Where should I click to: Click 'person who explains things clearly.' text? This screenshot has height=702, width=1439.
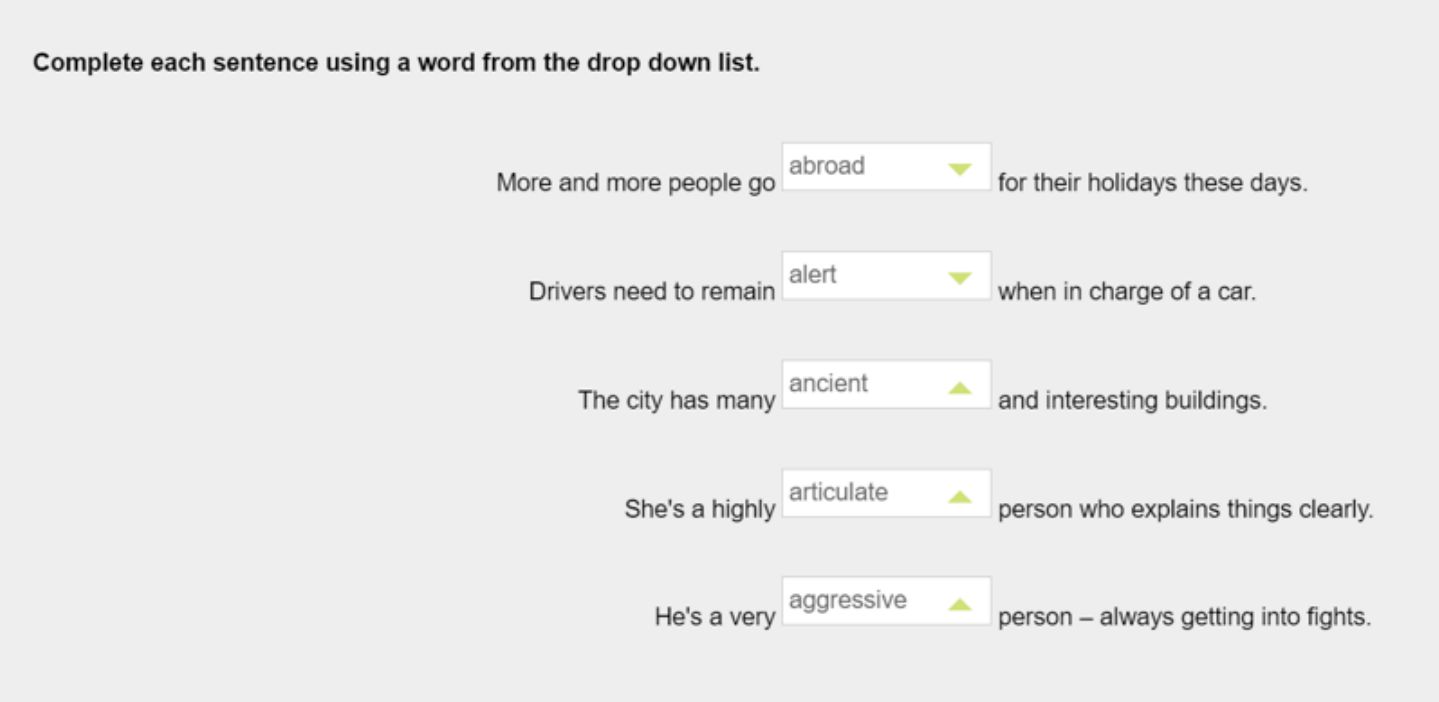(1185, 511)
